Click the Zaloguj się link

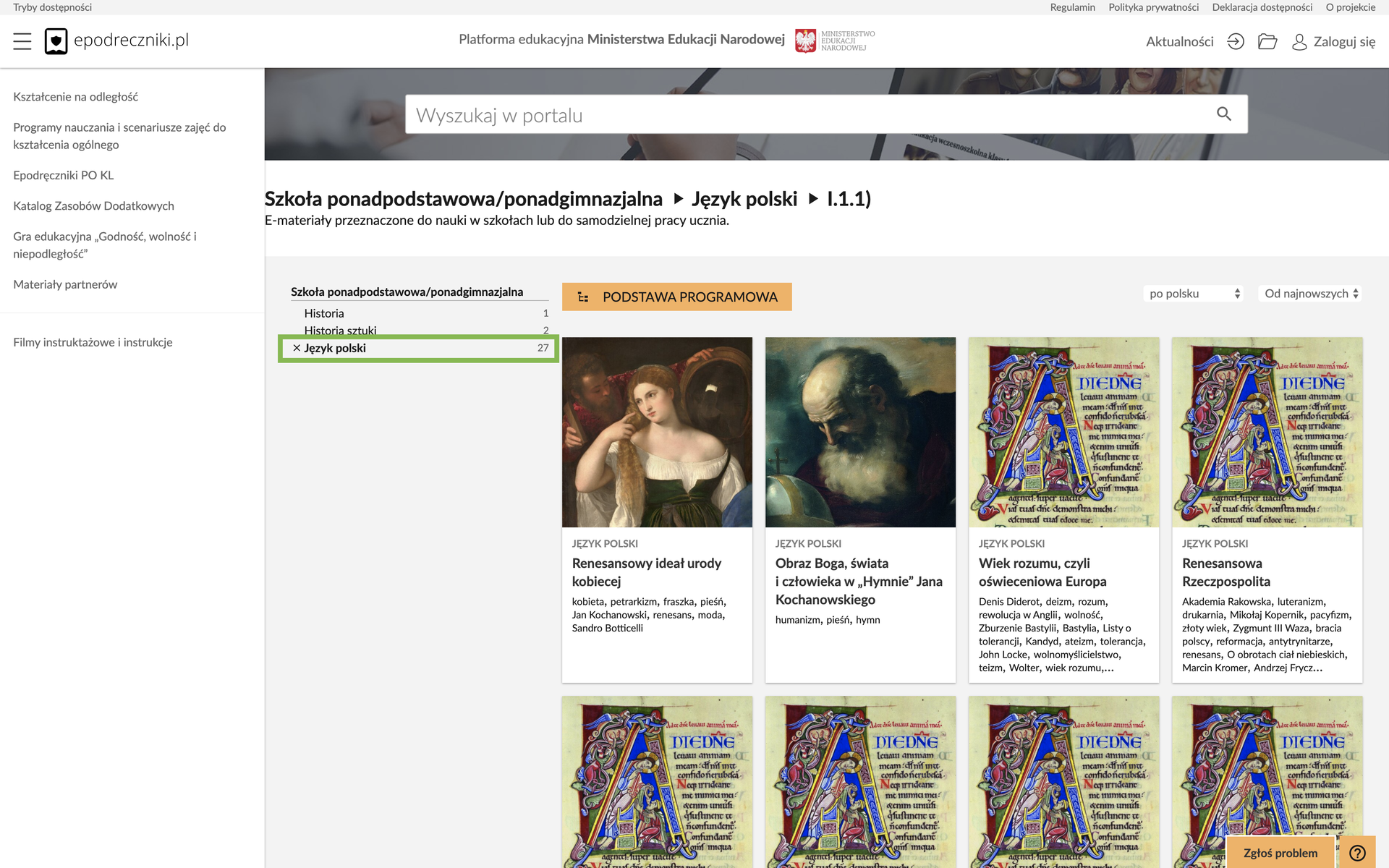1344,42
